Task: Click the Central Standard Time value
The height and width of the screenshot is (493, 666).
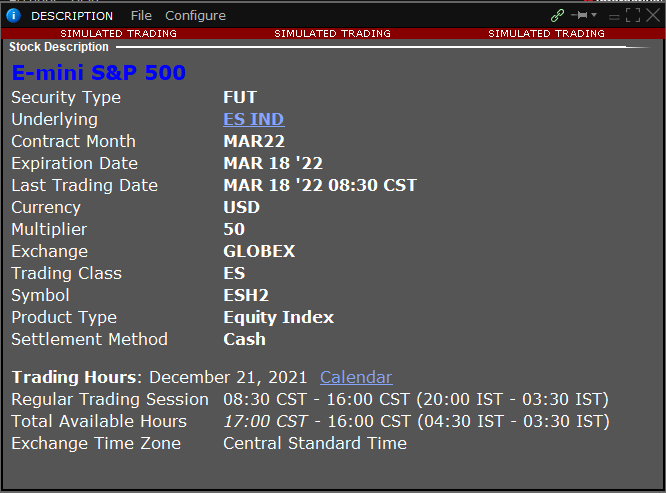Action: (315, 443)
